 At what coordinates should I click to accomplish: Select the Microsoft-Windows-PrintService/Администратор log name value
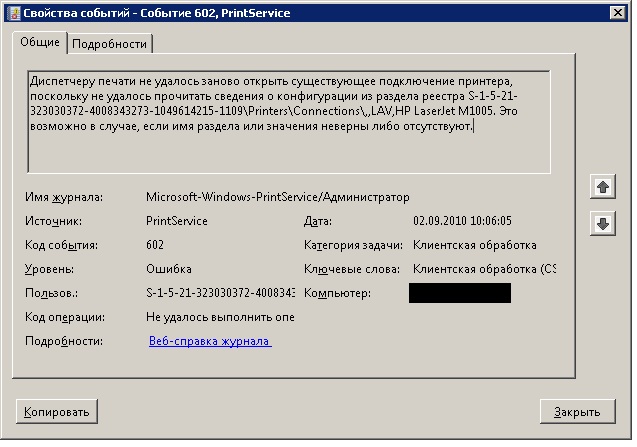click(277, 197)
